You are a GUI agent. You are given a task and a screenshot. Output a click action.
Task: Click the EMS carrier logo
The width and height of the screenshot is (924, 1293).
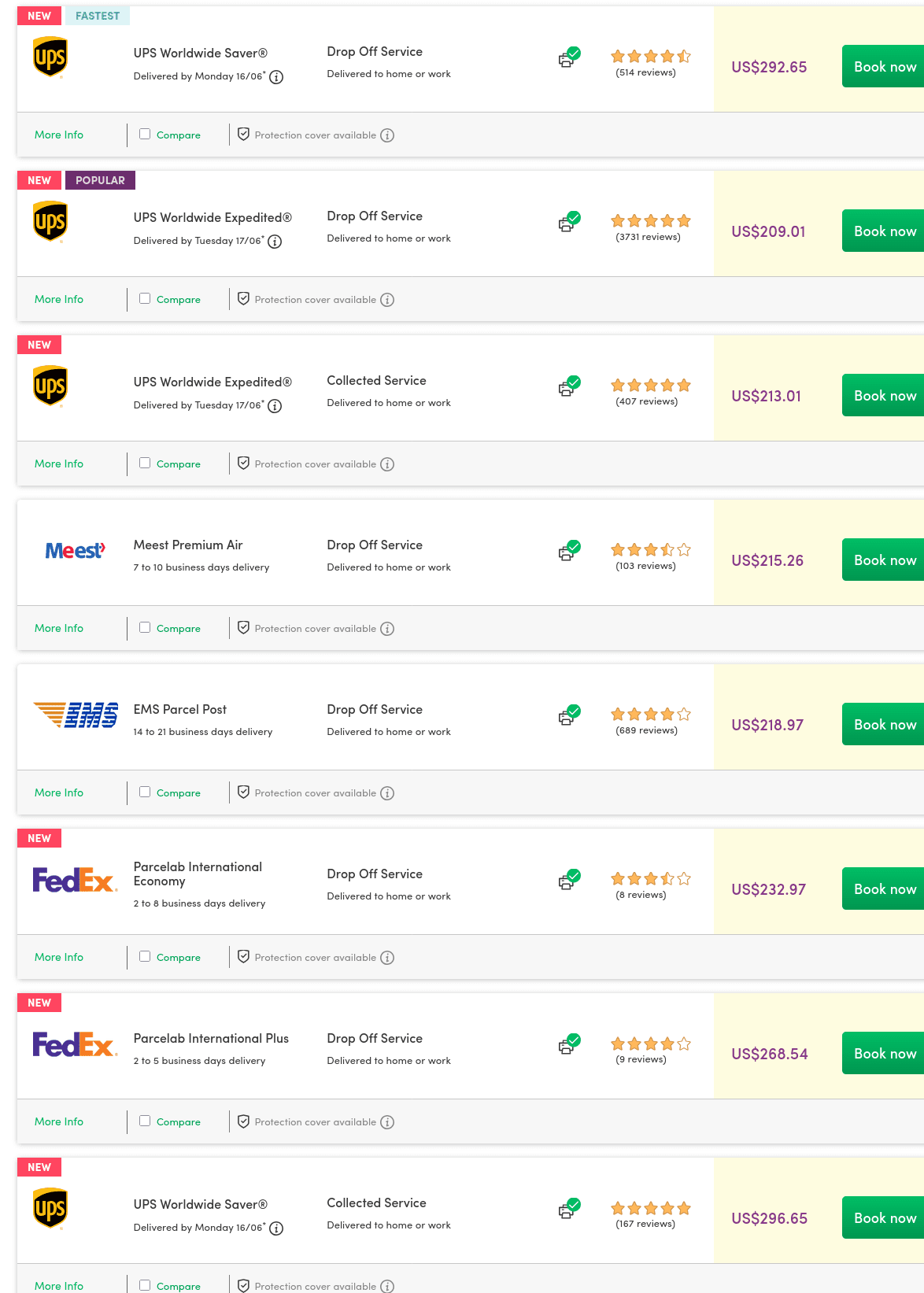(76, 715)
